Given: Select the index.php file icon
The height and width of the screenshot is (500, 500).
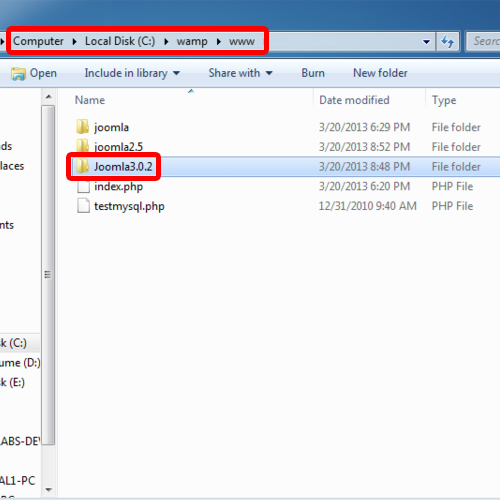Looking at the screenshot, I should click(x=83, y=186).
